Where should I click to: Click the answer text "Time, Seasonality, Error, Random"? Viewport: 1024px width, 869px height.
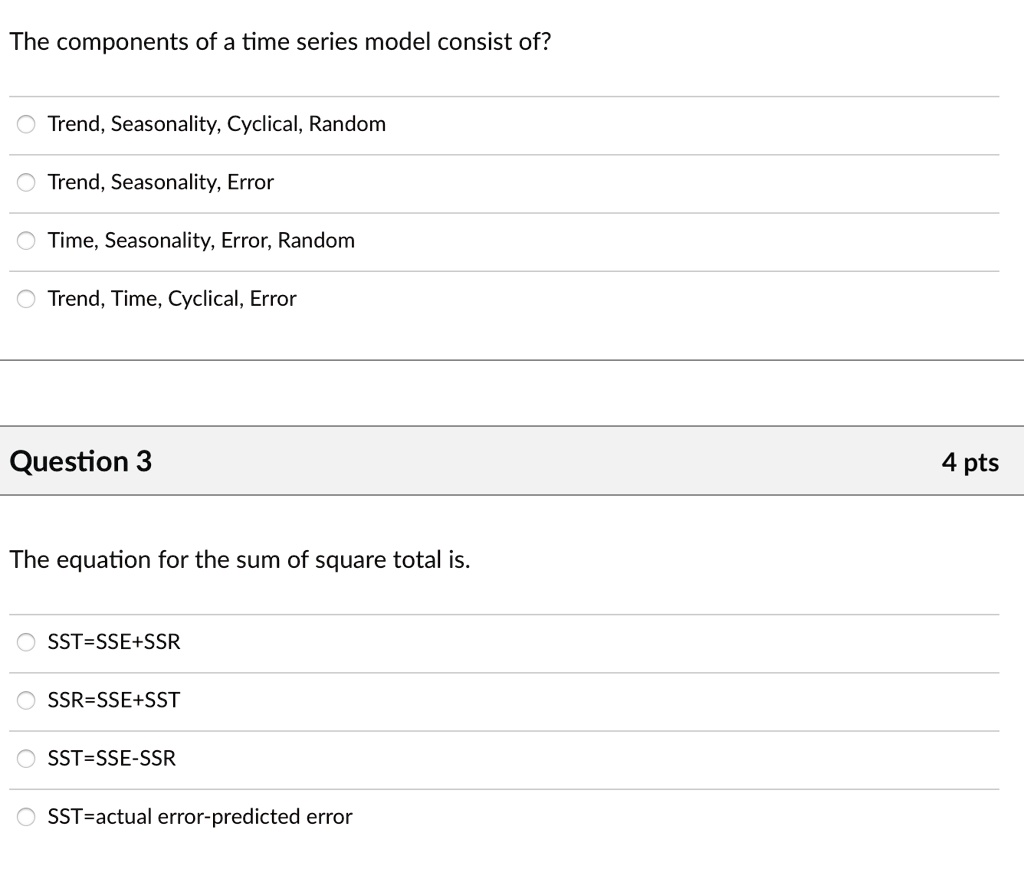tap(200, 240)
